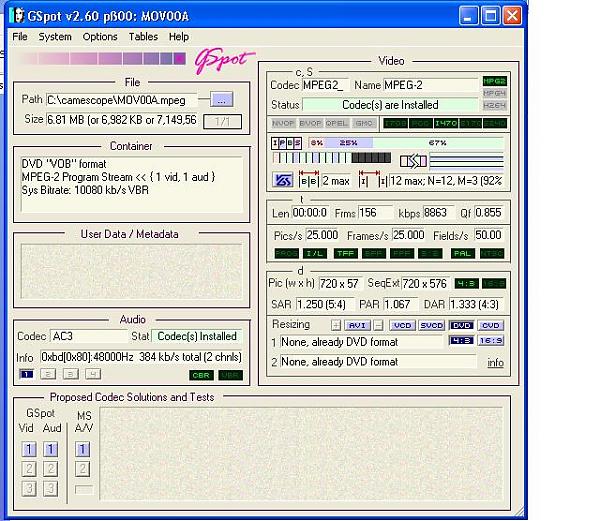Click MS A/V solution button 1
Viewport: 600px width, 521px height.
[82, 449]
